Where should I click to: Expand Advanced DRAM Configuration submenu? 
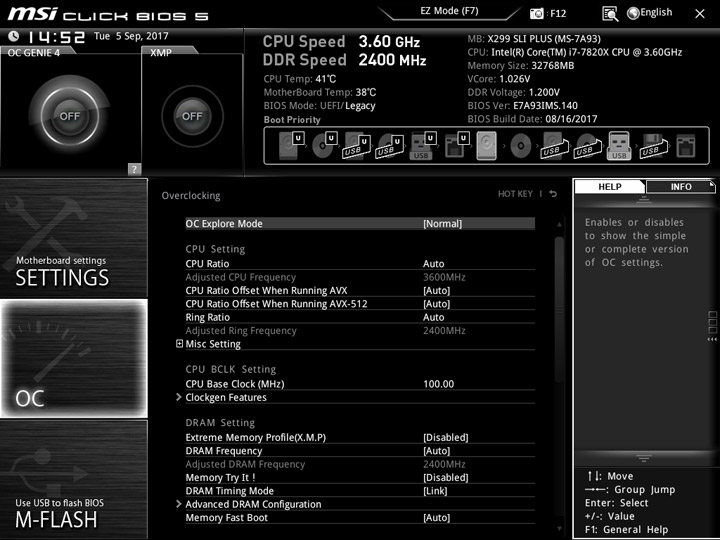coord(360,504)
